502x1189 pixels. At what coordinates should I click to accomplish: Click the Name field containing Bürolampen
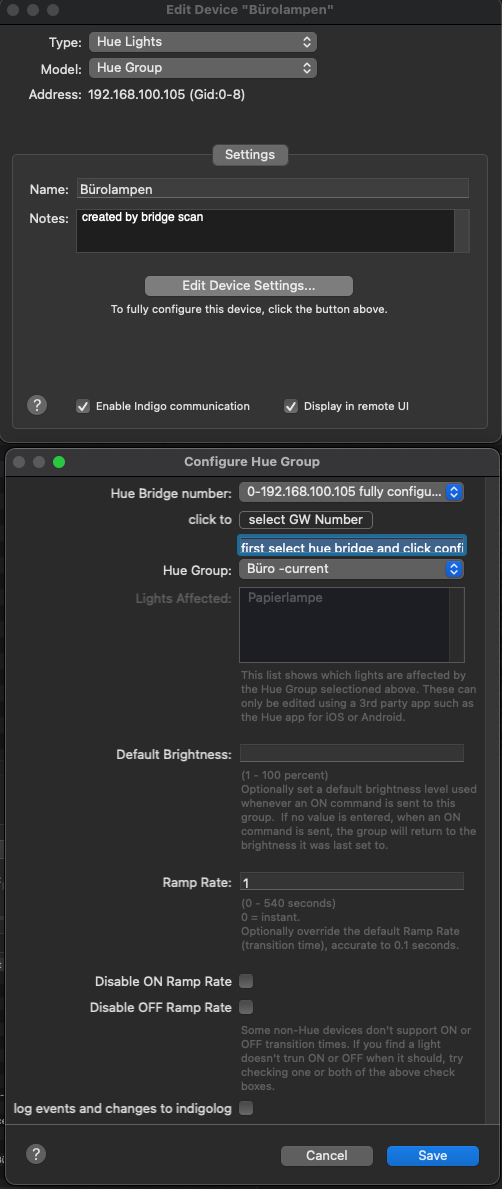[272, 189]
